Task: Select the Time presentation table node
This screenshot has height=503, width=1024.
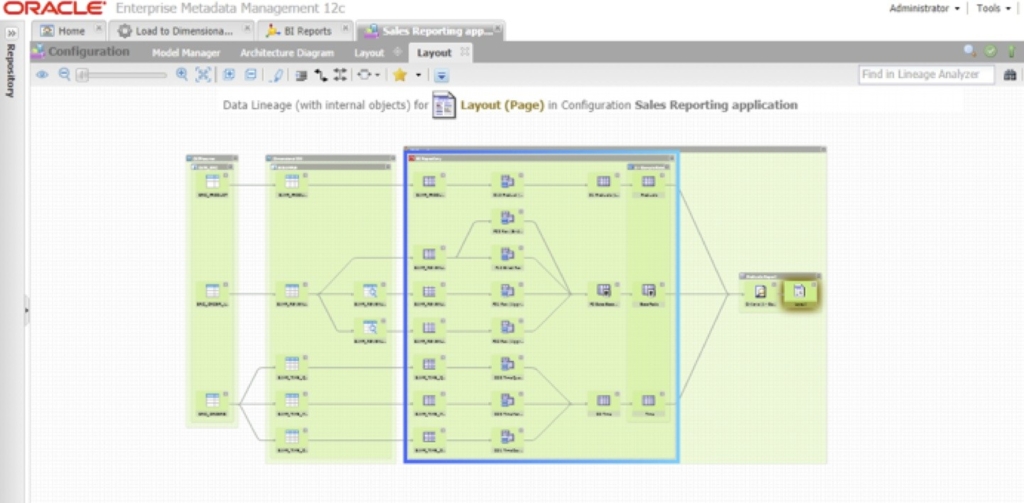Action: click(x=648, y=404)
